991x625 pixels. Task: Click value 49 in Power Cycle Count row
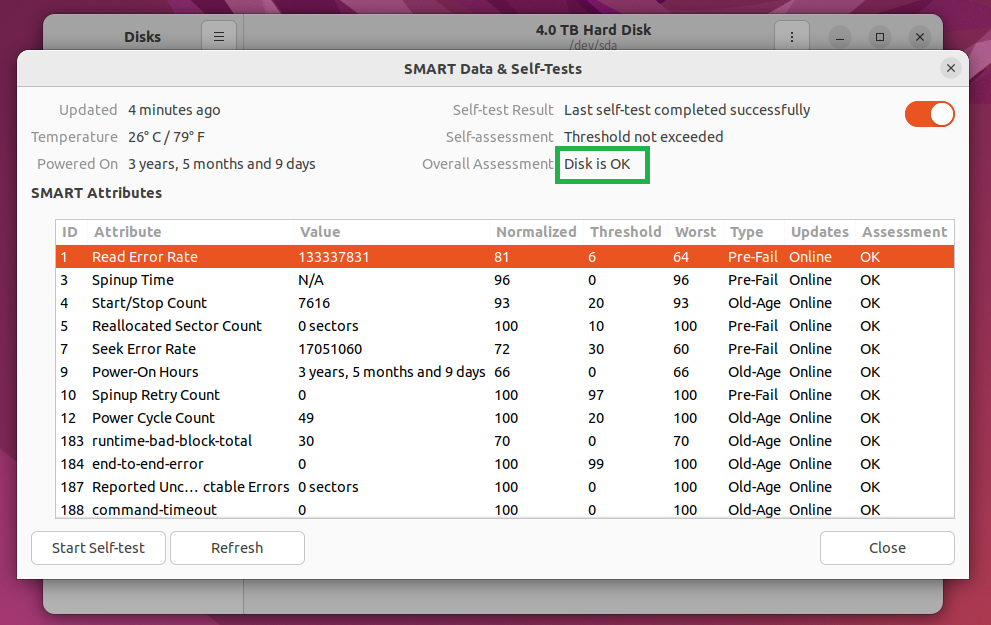coord(306,418)
